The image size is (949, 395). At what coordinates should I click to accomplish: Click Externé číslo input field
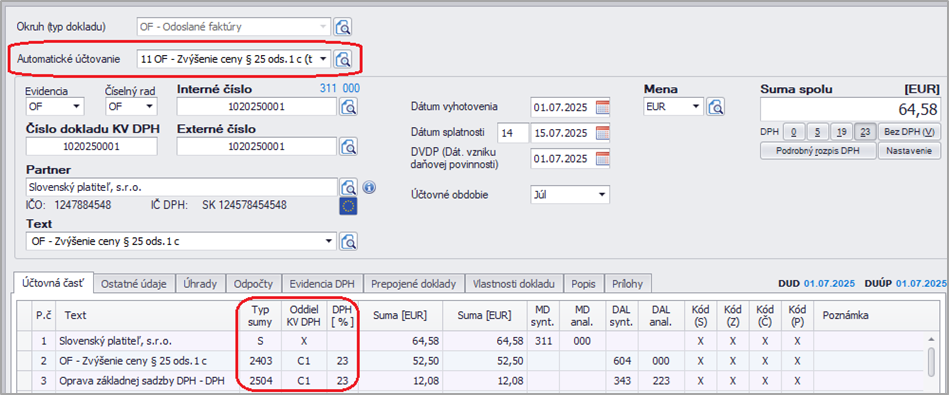click(257, 146)
